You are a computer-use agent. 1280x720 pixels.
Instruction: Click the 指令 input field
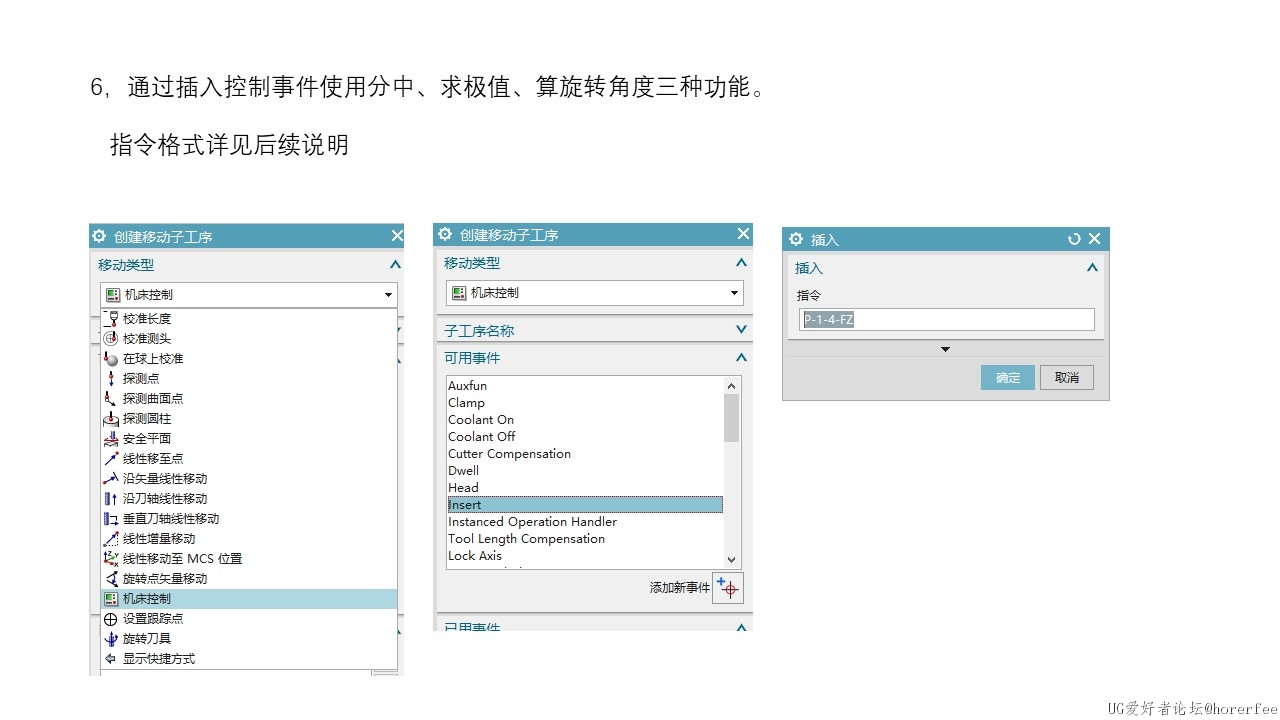click(948, 320)
